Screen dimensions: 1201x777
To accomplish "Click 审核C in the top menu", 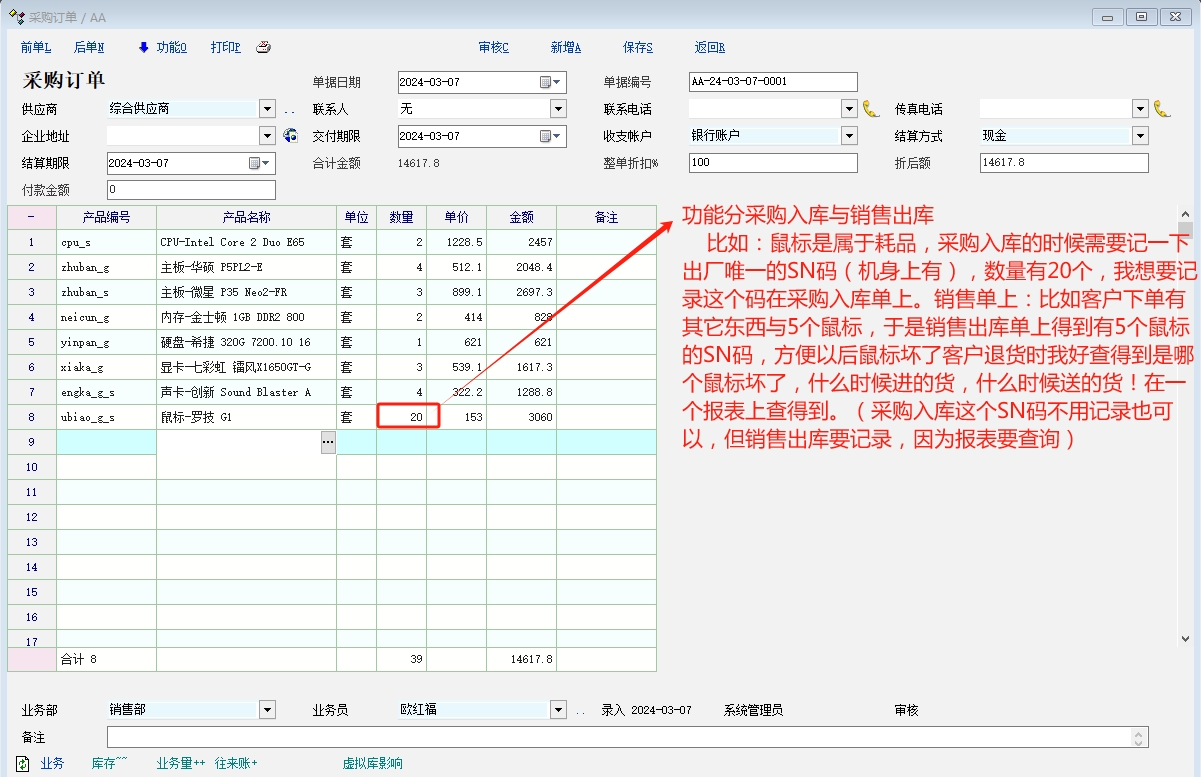I will click(x=493, y=47).
